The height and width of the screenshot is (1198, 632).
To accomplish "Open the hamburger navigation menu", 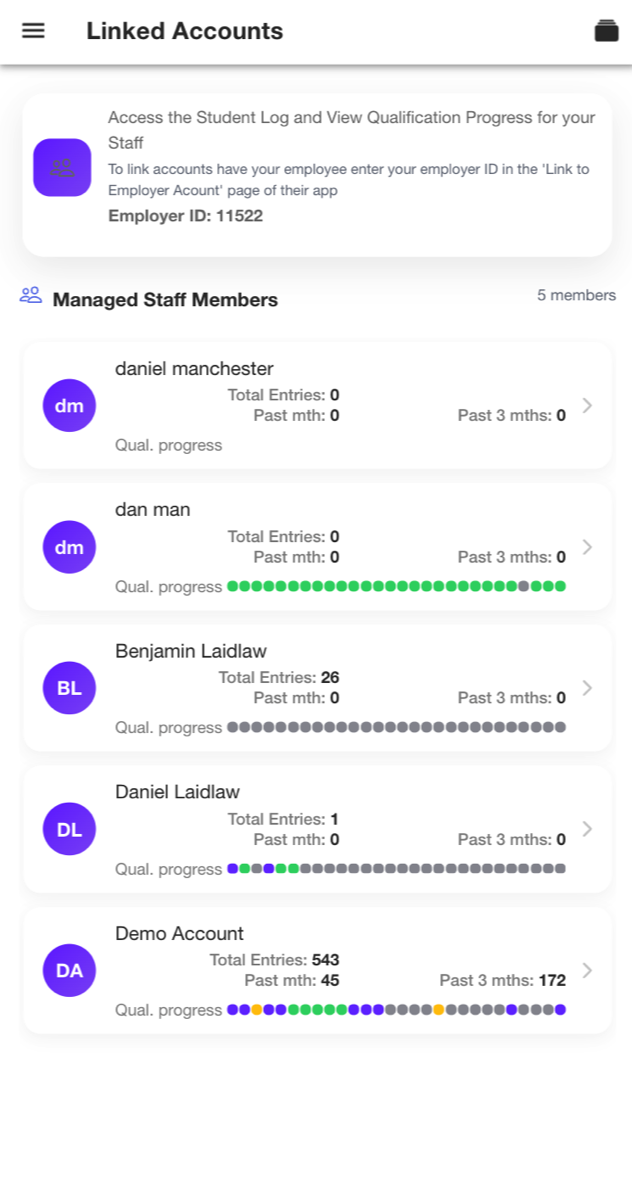I will (x=33, y=31).
